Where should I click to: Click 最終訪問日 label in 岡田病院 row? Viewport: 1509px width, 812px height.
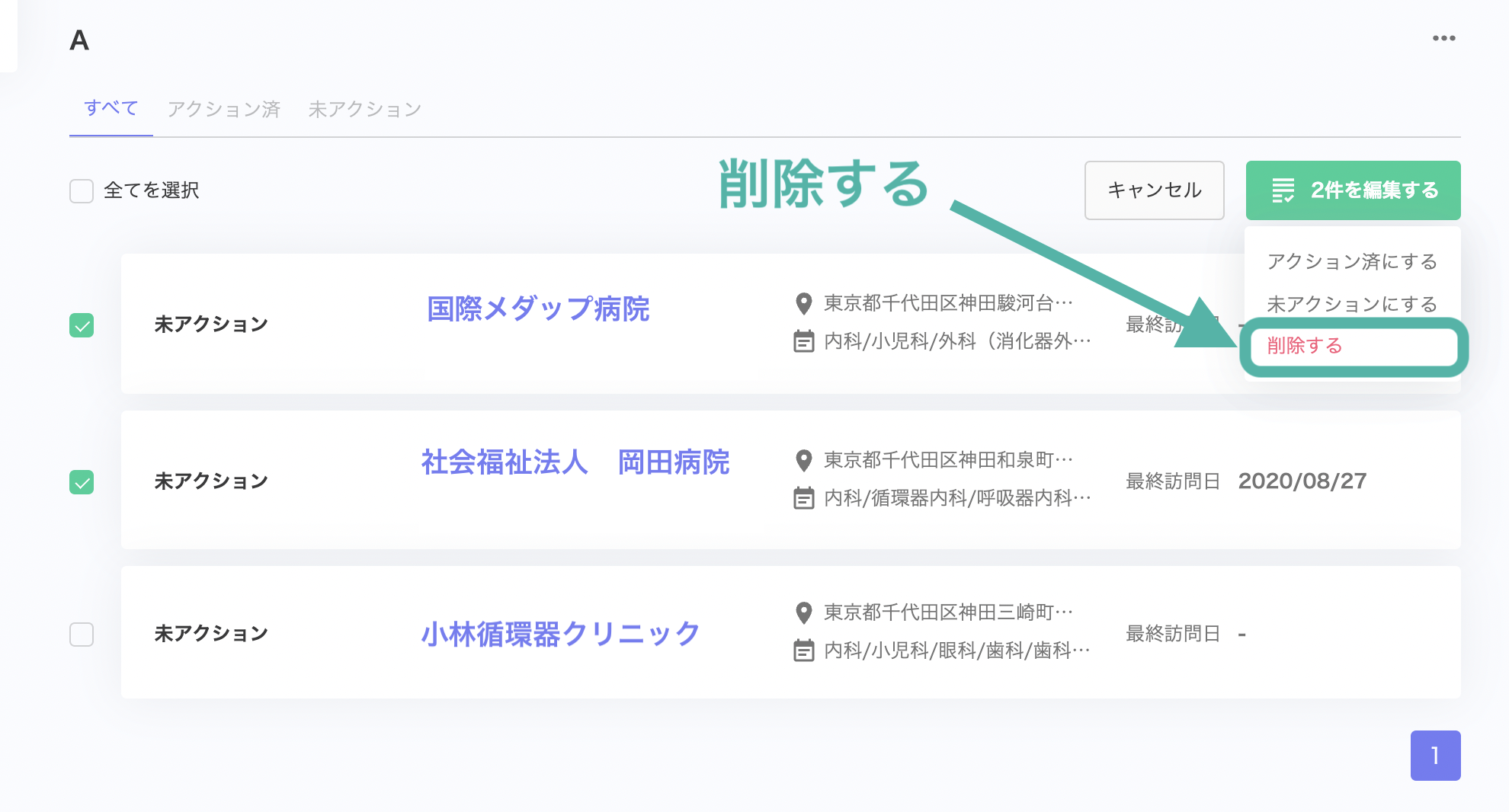pyautogui.click(x=1174, y=481)
